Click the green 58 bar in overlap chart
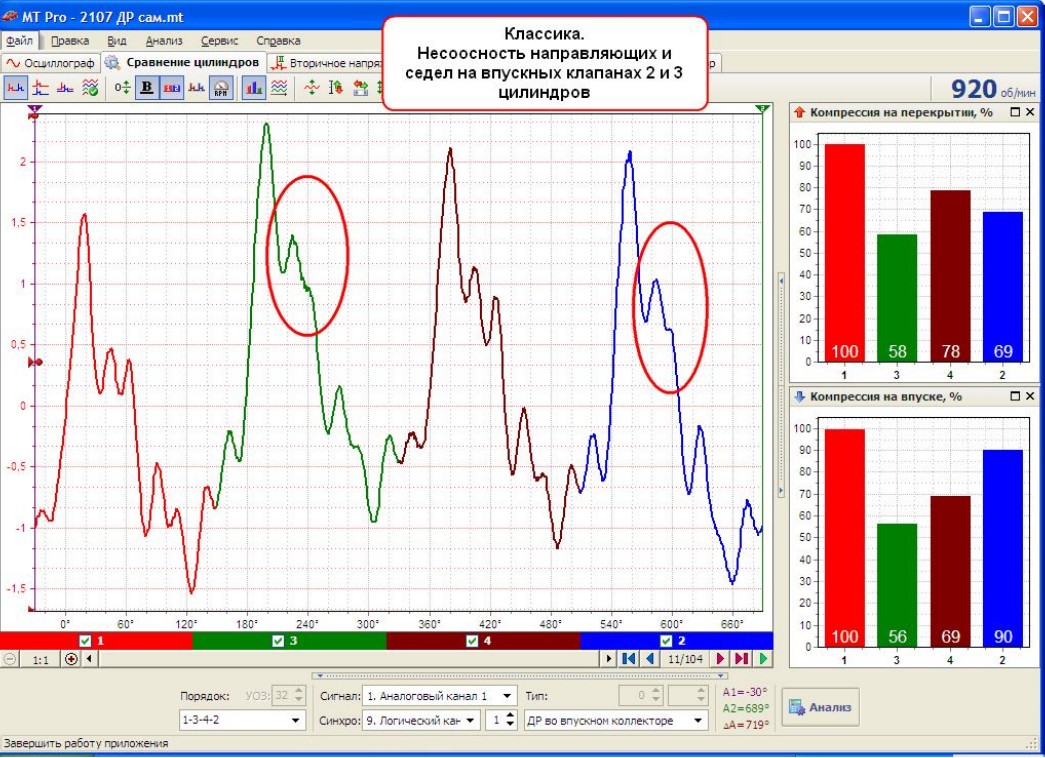The width and height of the screenshot is (1045, 758). pos(897,298)
